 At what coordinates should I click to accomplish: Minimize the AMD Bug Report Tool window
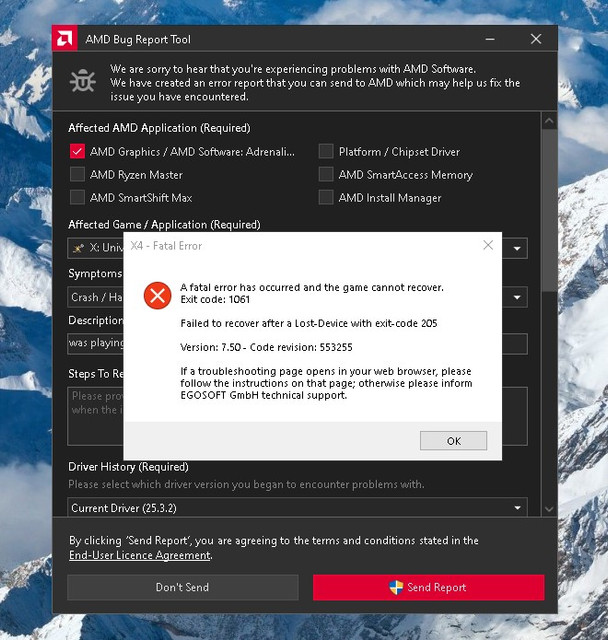pos(490,39)
